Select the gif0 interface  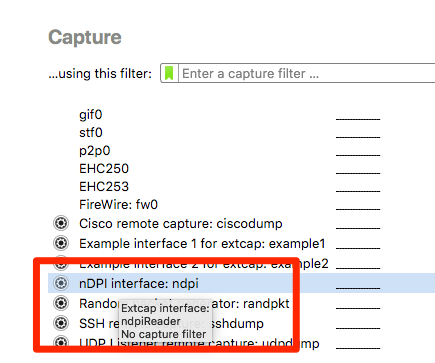[91, 115]
